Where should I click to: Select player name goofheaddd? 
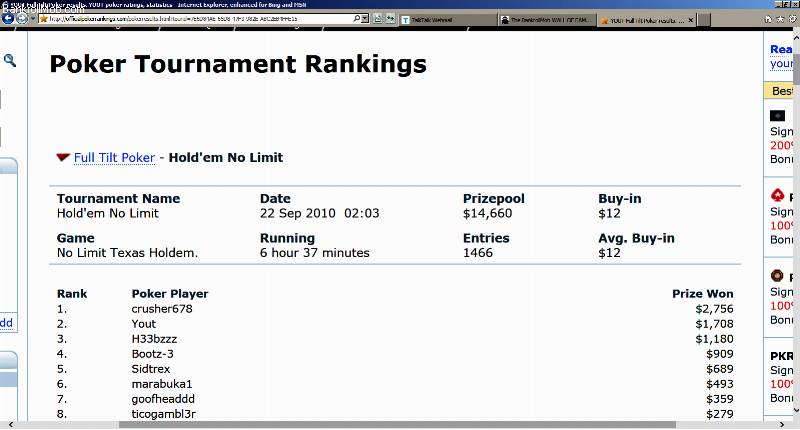click(163, 399)
